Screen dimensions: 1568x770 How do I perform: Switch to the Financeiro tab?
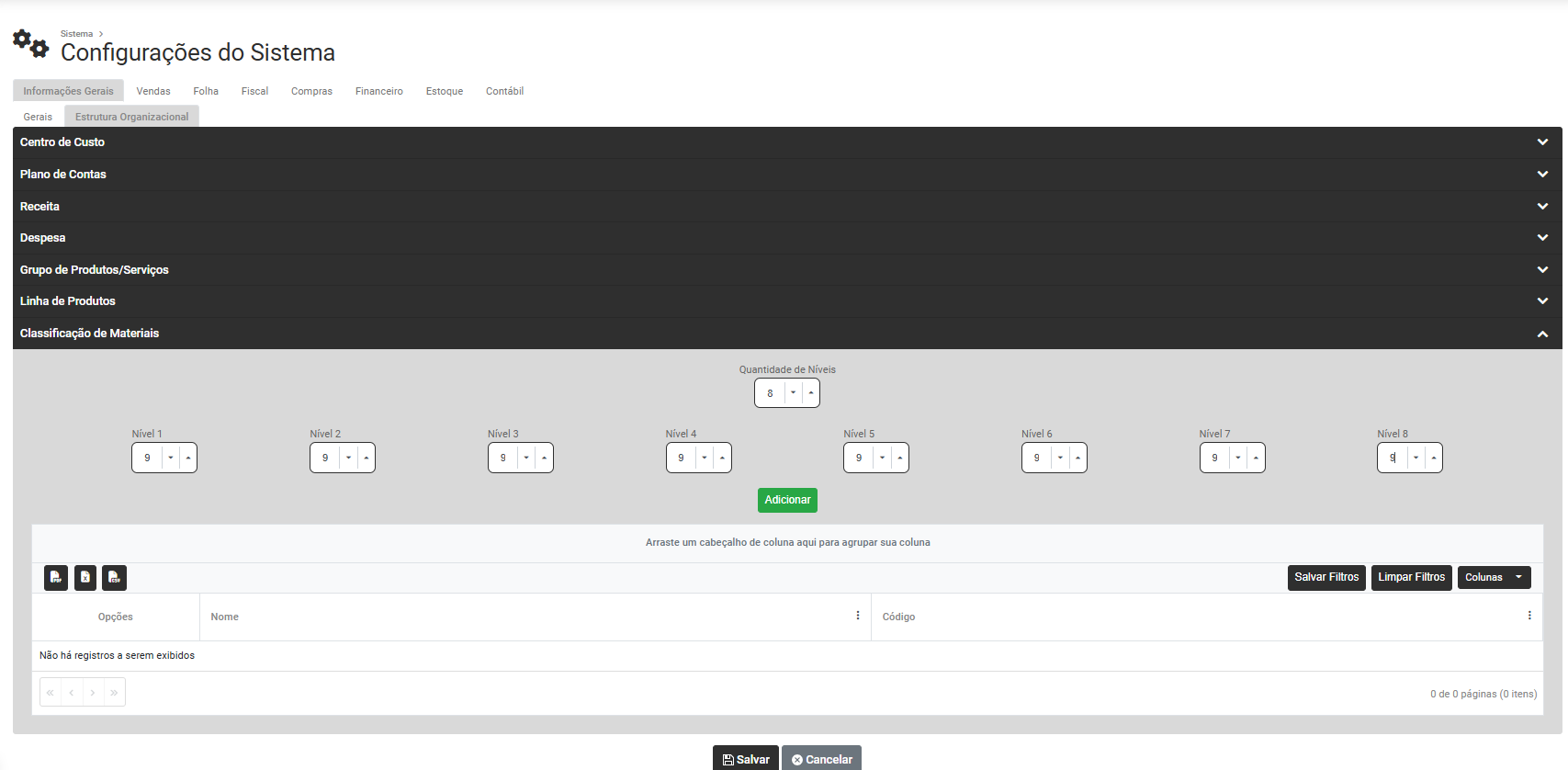coord(378,91)
